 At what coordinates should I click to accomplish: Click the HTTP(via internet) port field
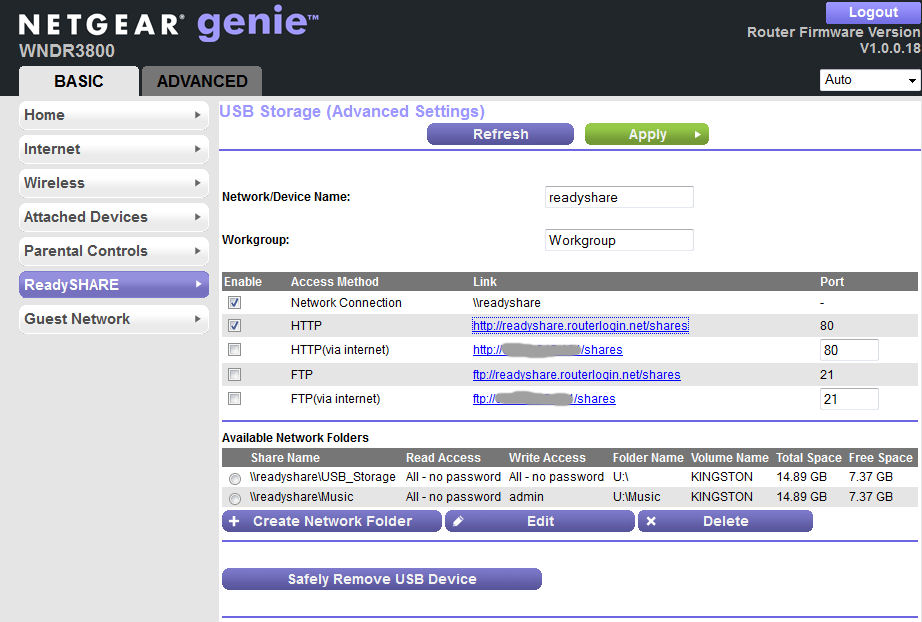[849, 350]
